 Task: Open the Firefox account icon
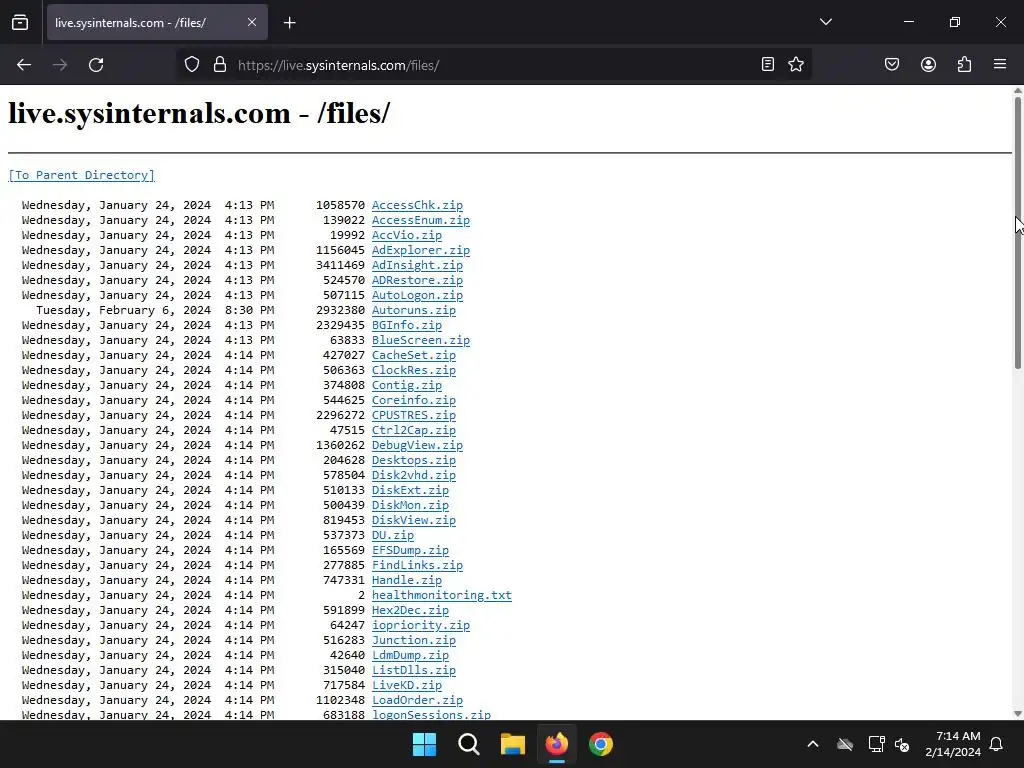tap(928, 64)
